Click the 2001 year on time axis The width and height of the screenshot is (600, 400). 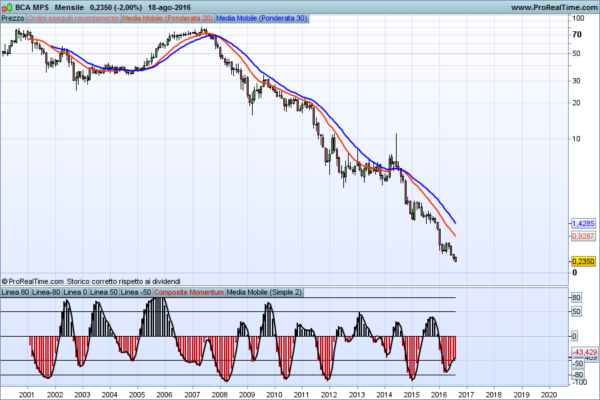click(x=27, y=394)
